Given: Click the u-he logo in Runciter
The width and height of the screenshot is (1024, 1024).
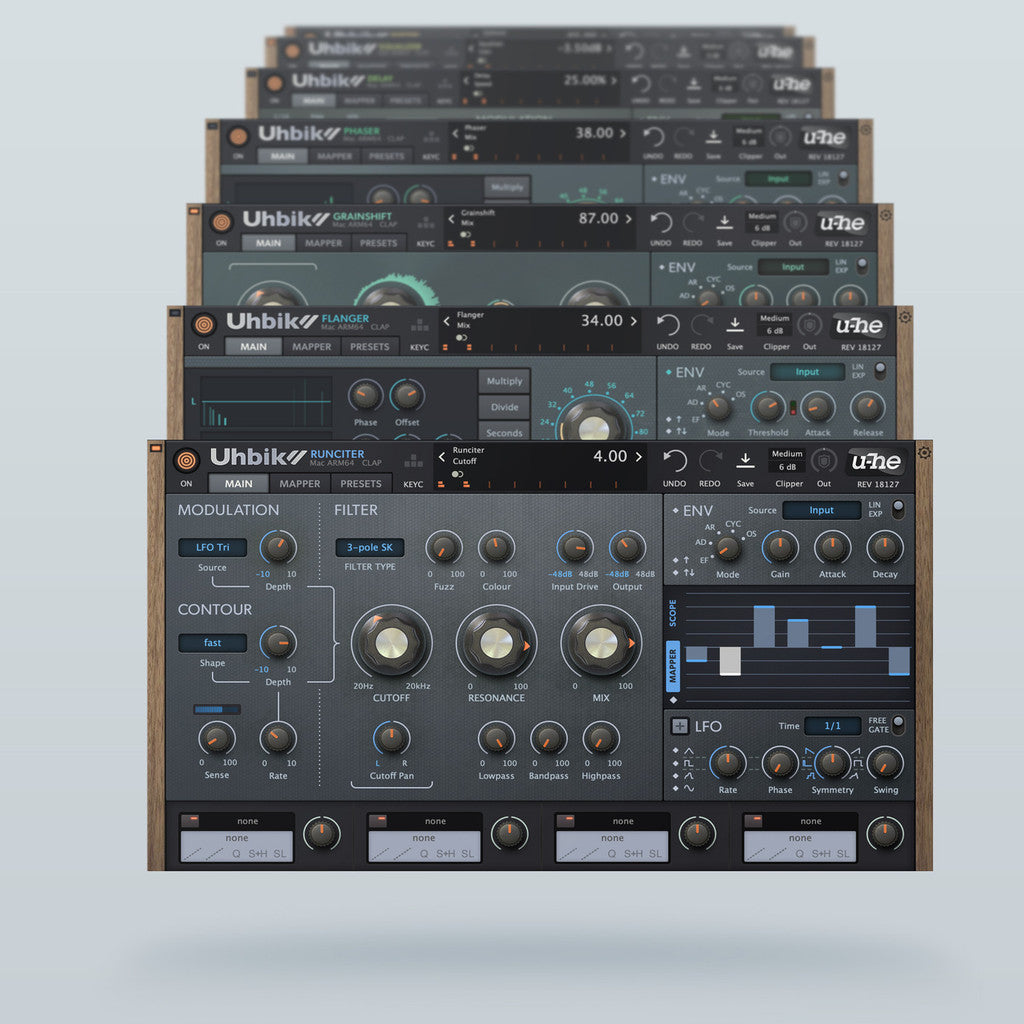Looking at the screenshot, I should pos(876,461).
